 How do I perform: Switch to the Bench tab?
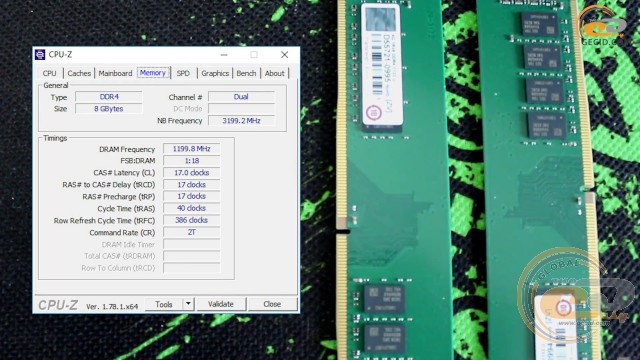246,73
